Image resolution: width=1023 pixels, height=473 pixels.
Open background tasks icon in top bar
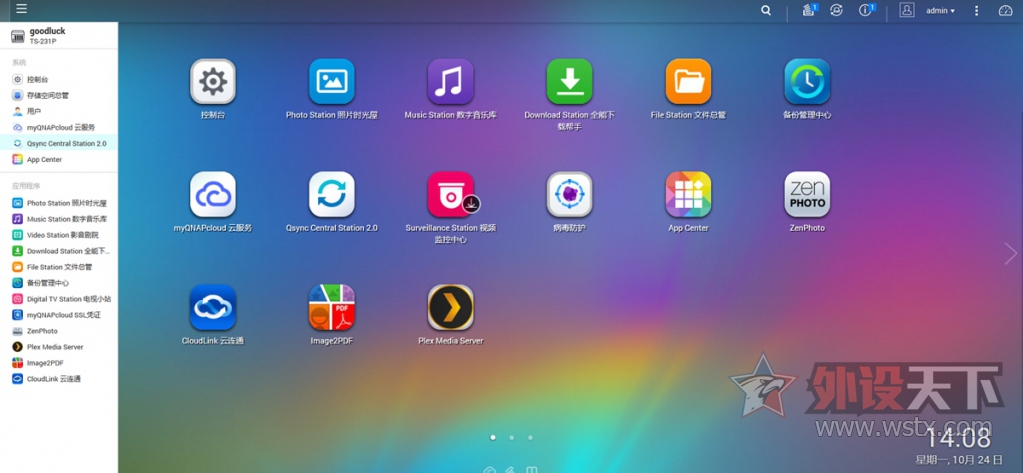click(x=809, y=10)
